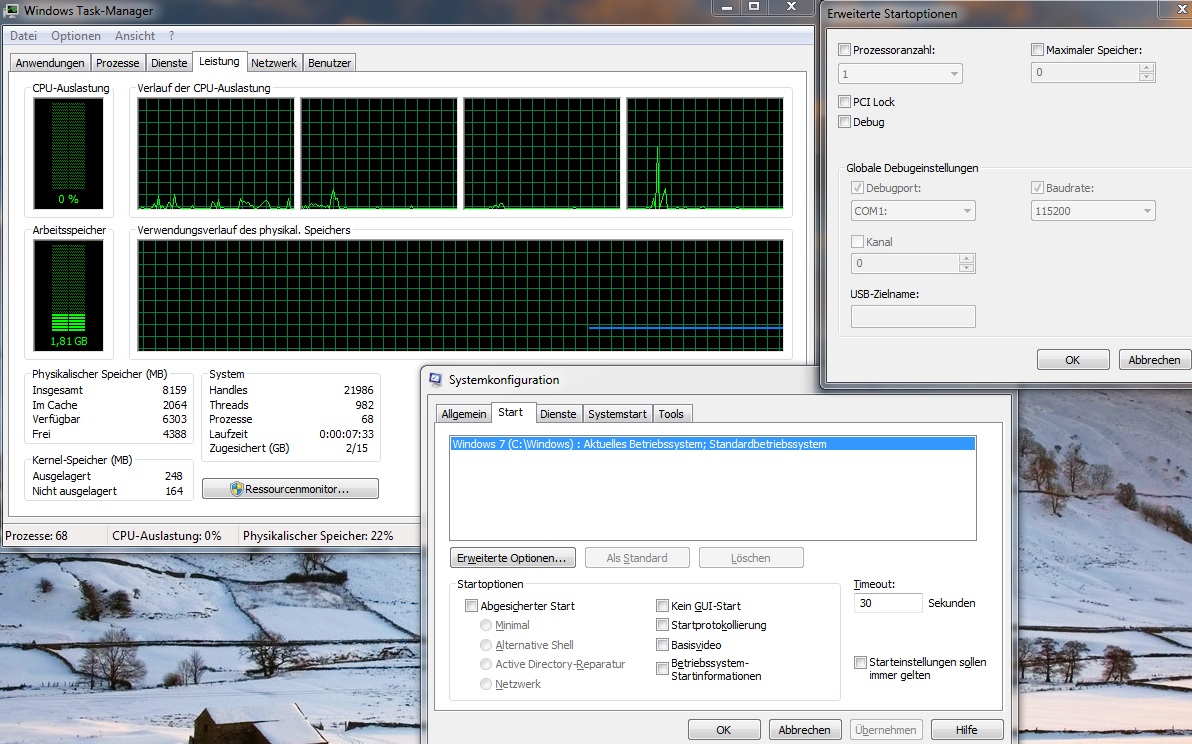Select the Netzwerk radio option under Abgesicherter Start
This screenshot has height=744, width=1192.
[x=486, y=684]
